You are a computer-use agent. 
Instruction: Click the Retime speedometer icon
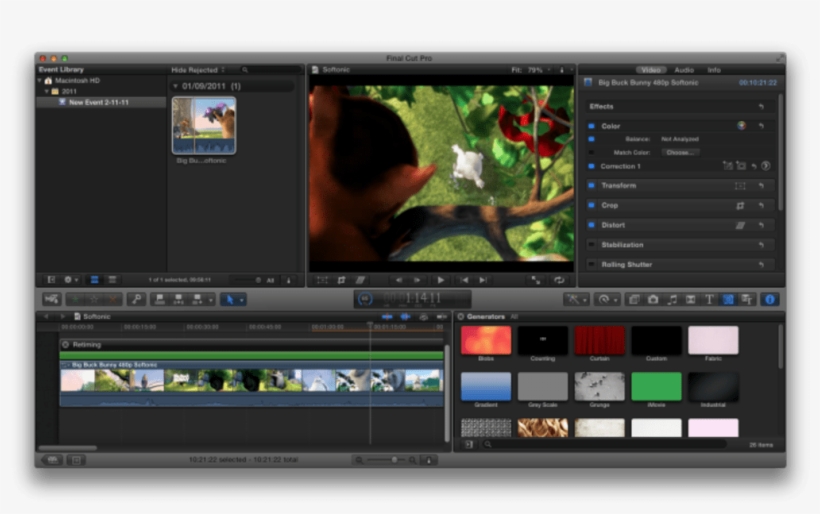click(604, 299)
